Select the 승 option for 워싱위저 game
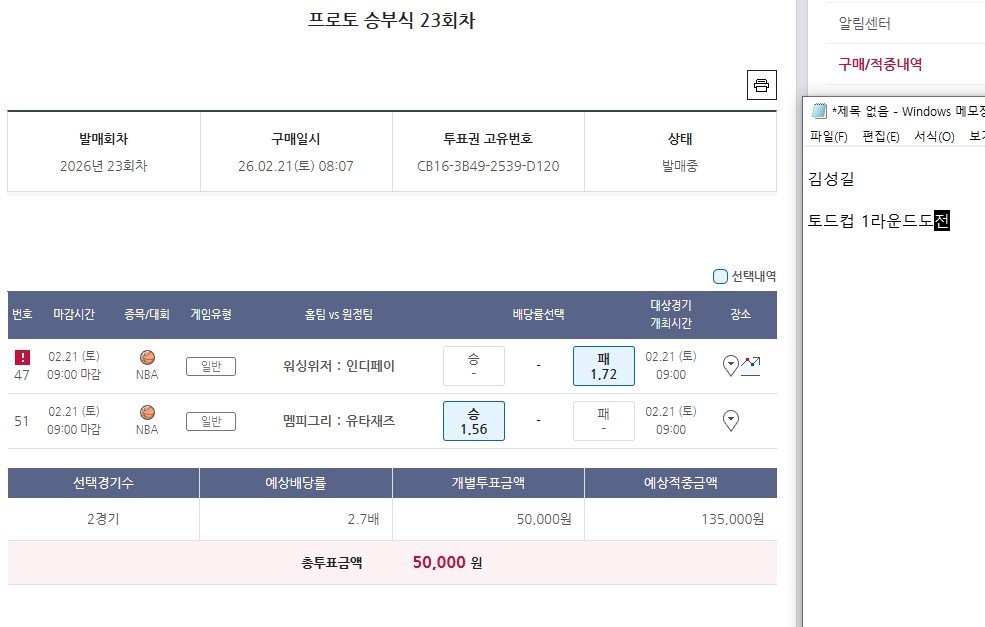Viewport: 985px width, 627px height. click(x=473, y=366)
